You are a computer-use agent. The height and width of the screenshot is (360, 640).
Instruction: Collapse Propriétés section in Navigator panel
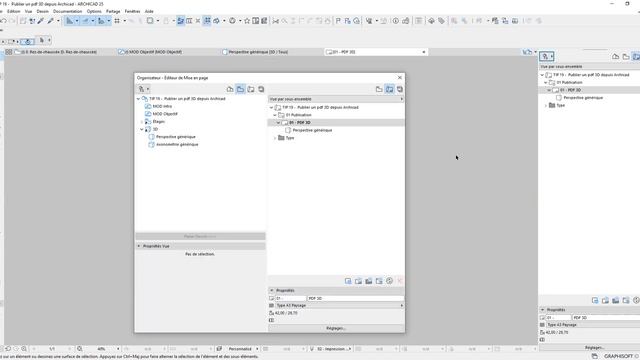542,310
